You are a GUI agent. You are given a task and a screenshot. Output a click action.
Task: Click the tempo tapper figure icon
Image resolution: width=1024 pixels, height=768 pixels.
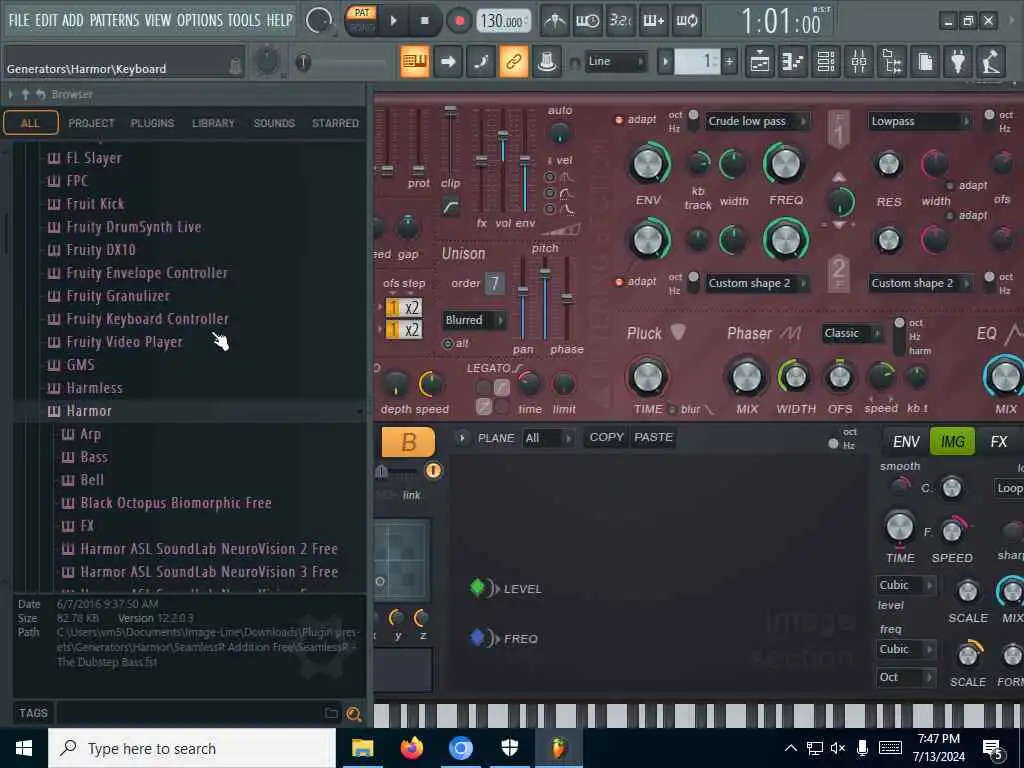991,62
